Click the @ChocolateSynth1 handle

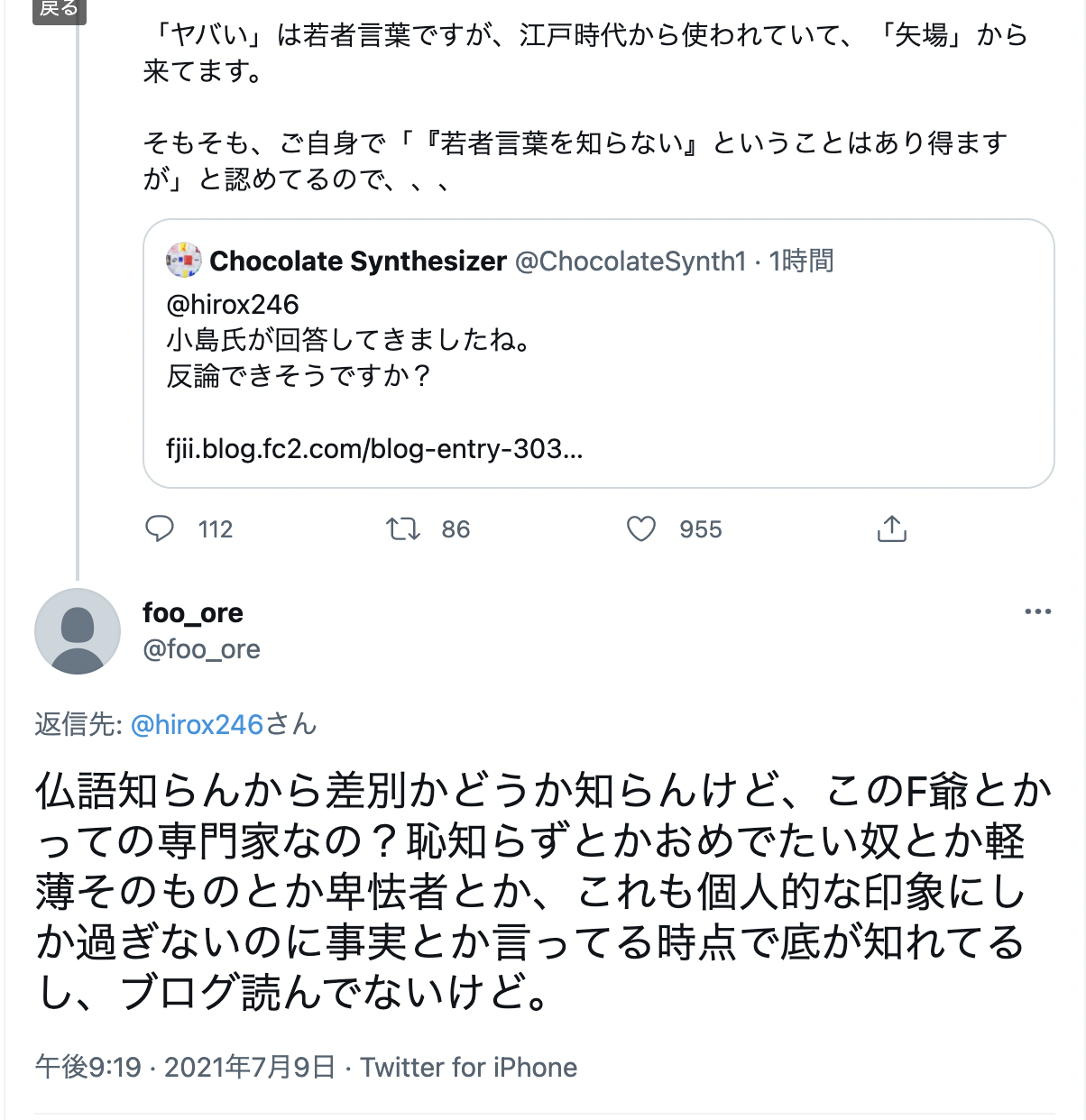630,262
